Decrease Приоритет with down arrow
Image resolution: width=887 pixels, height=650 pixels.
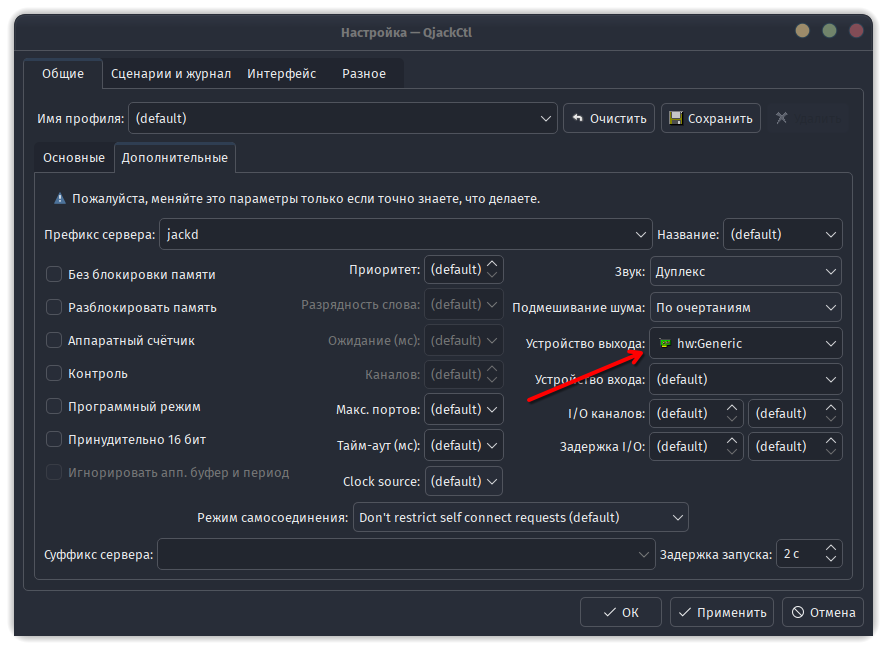[x=492, y=275]
